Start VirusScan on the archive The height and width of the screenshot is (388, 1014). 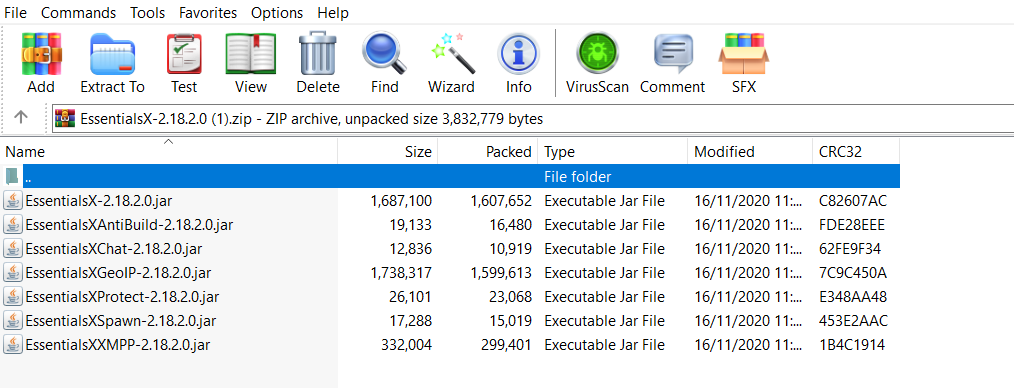(x=598, y=63)
